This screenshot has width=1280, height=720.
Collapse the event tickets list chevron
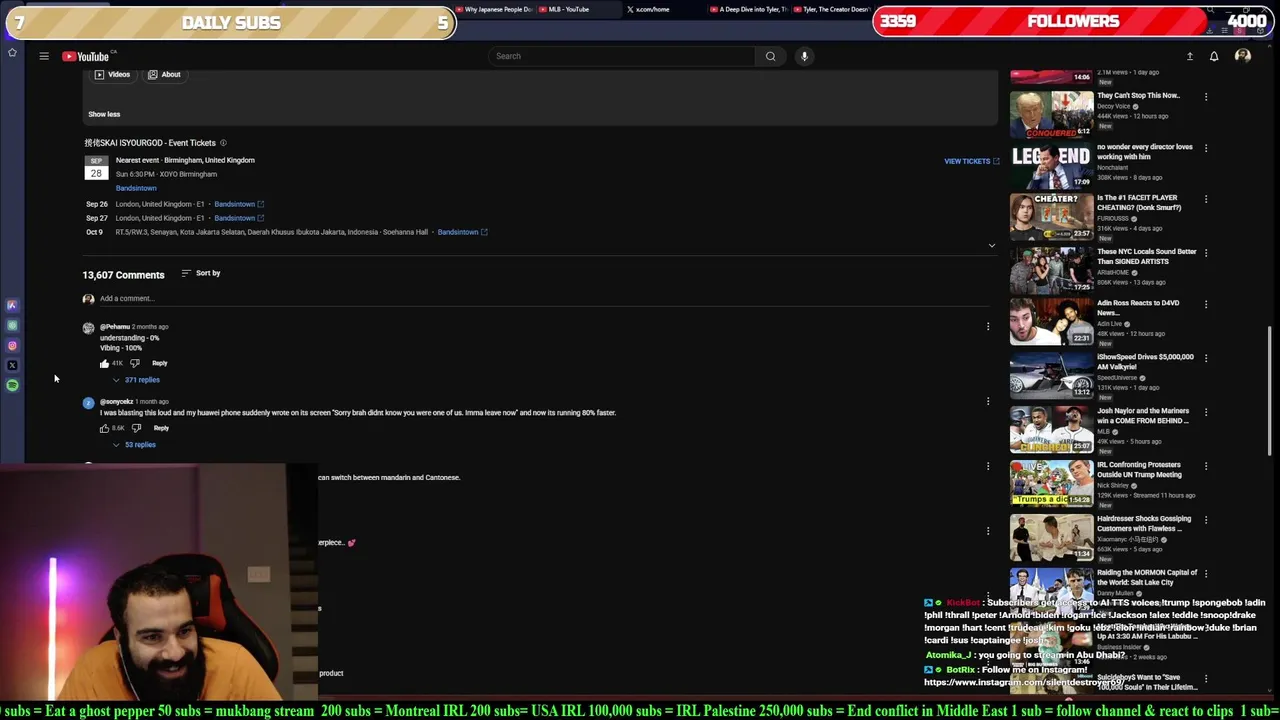pos(992,245)
